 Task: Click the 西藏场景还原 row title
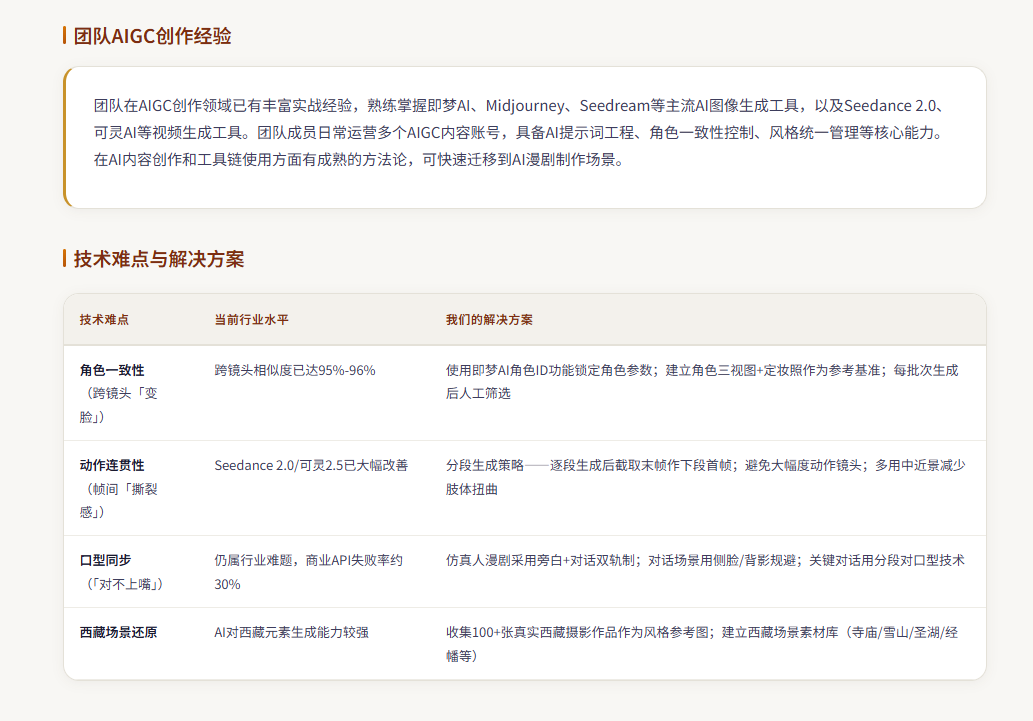(119, 633)
